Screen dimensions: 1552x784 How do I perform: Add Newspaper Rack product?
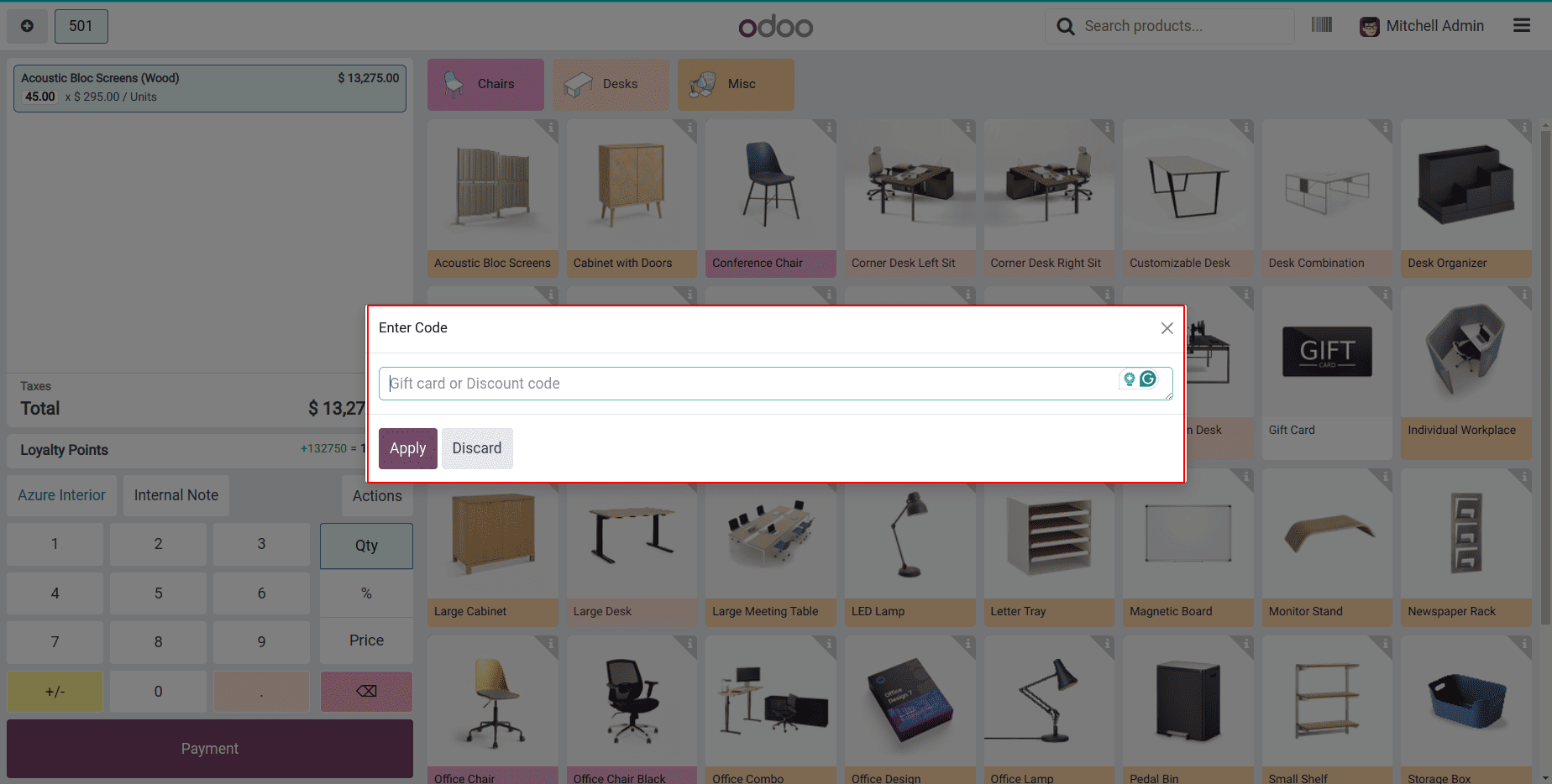[x=1466, y=547]
